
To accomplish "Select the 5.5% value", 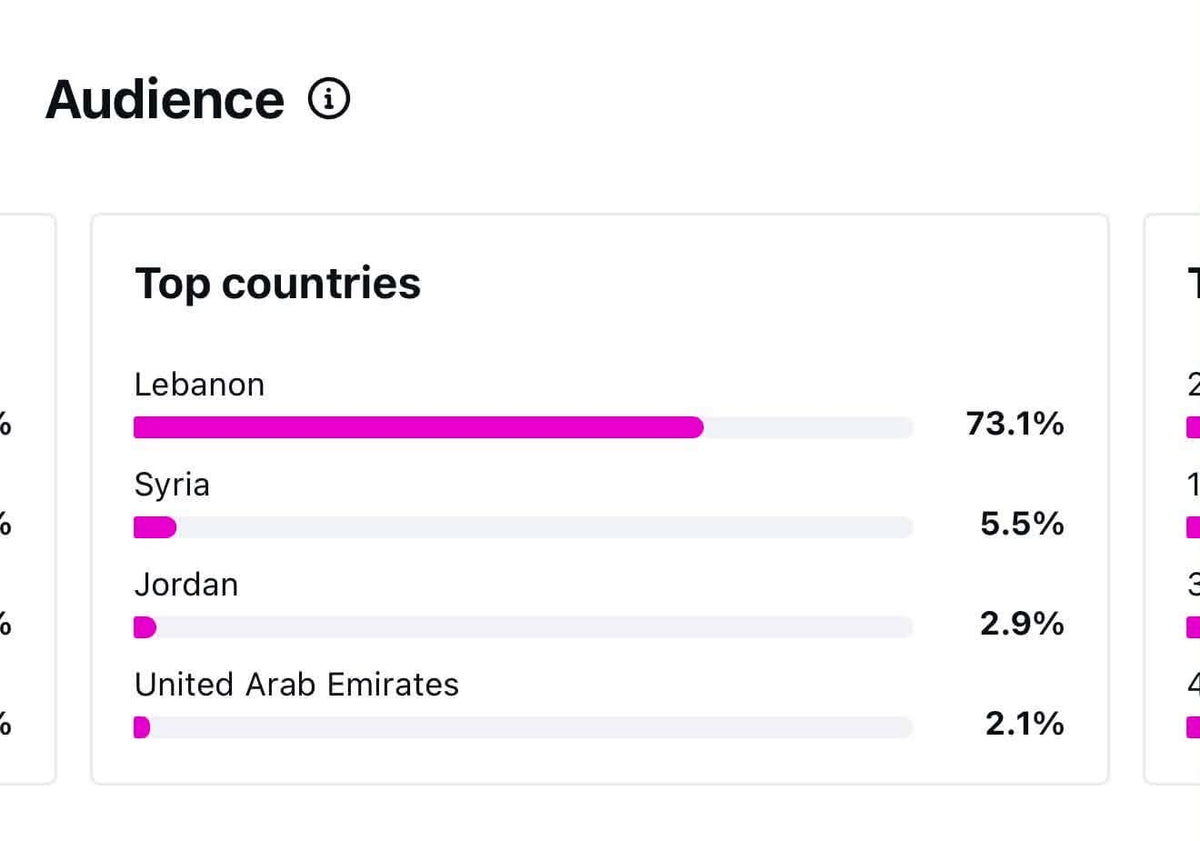I will click(x=1022, y=525).
